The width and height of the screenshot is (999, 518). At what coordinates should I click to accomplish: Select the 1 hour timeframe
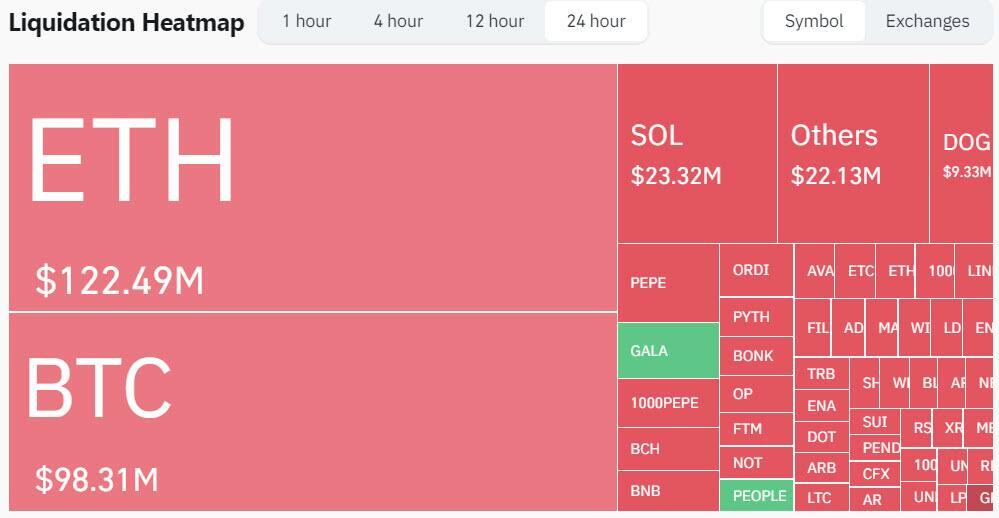(x=306, y=21)
